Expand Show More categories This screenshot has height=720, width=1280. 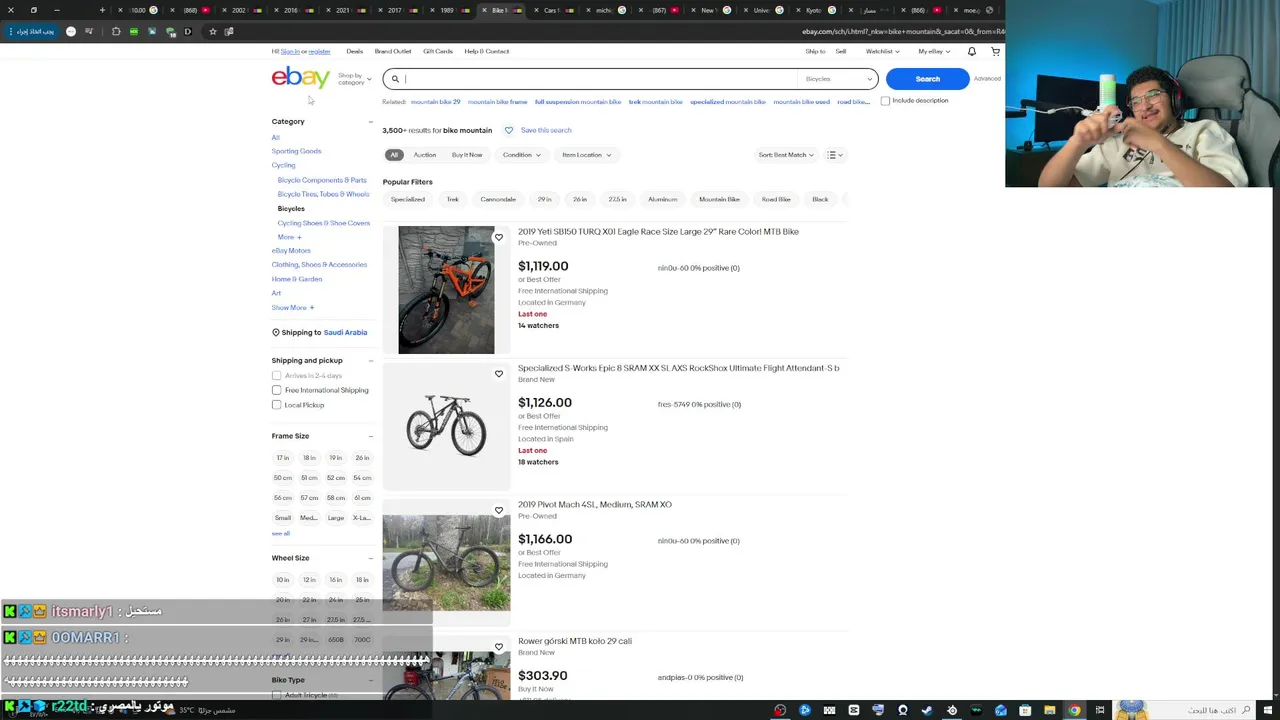click(292, 308)
